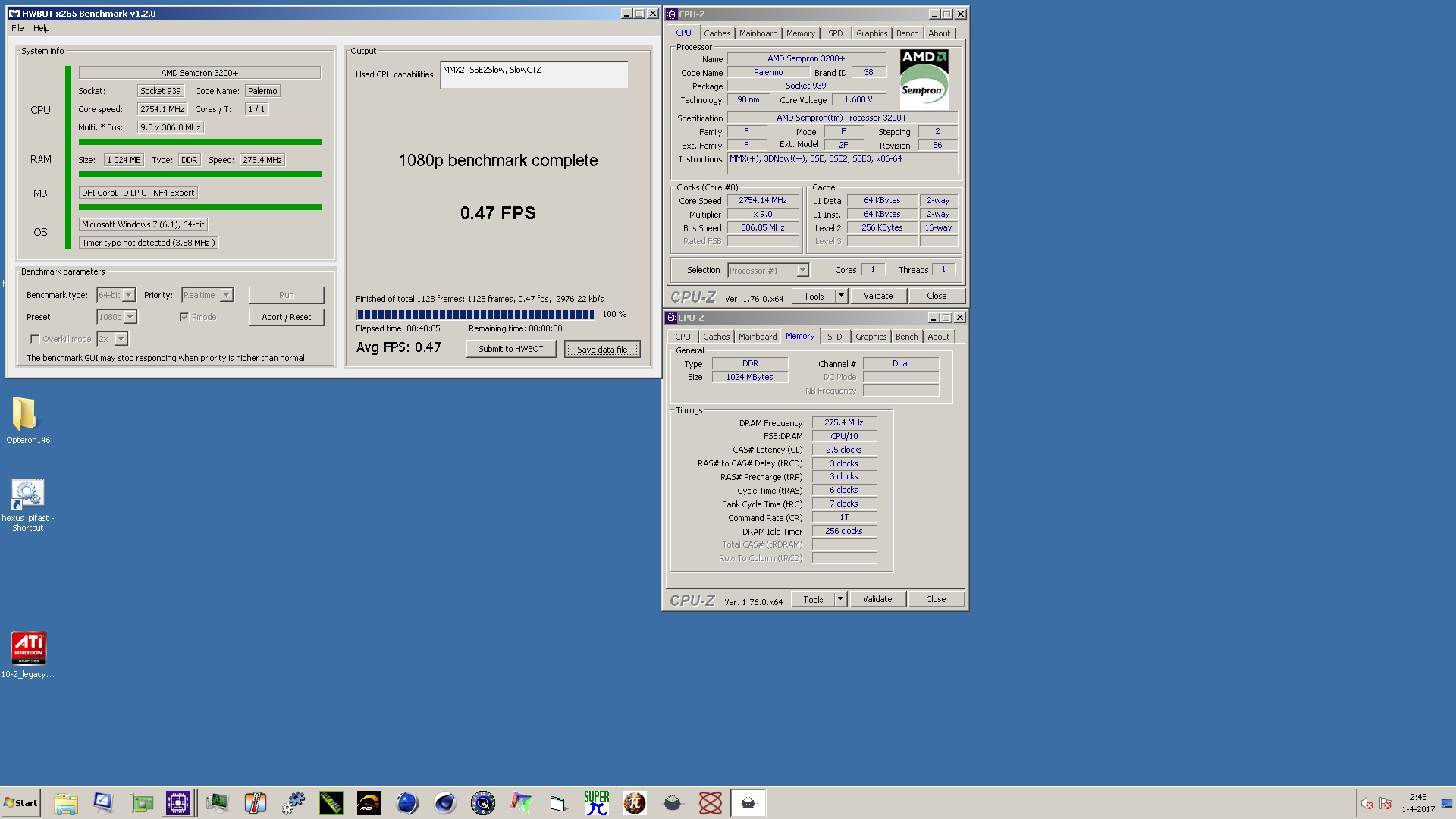The image size is (1456, 819).
Task: Expand Tools arrow in CPU-Z processor window
Action: (x=841, y=296)
